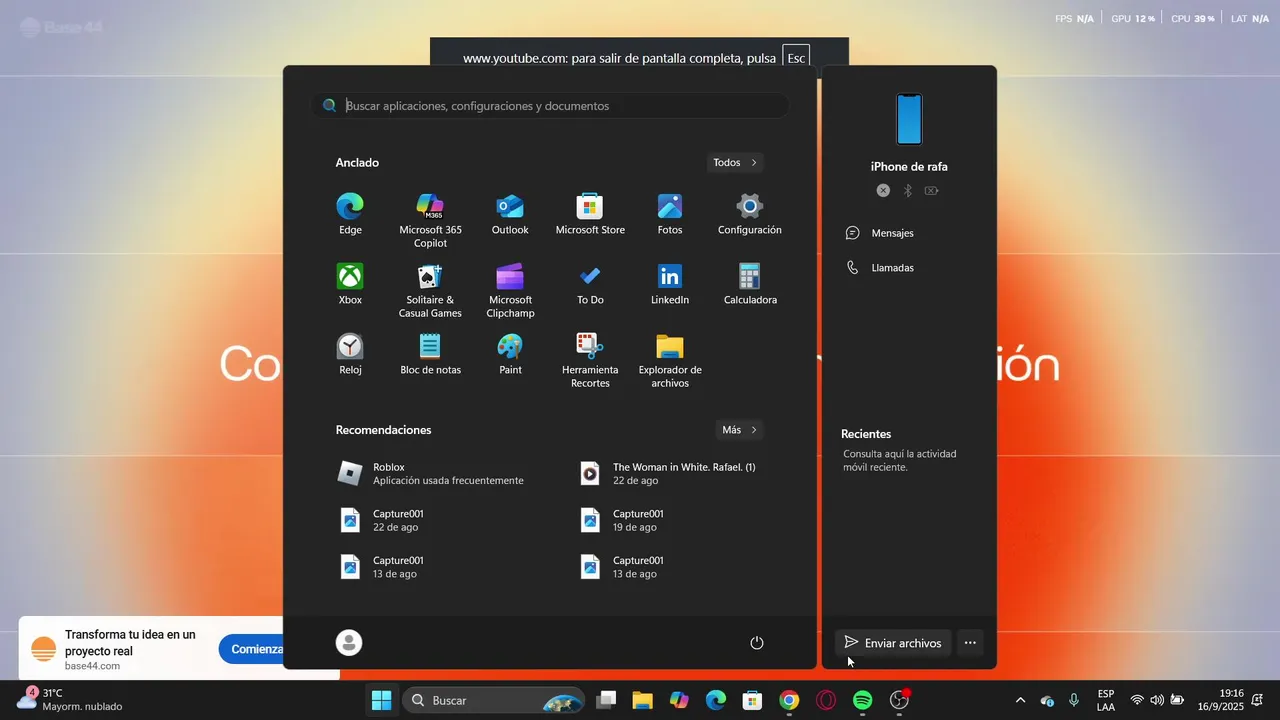The height and width of the screenshot is (720, 1280).
Task: Open the user account profile icon
Action: click(x=349, y=643)
